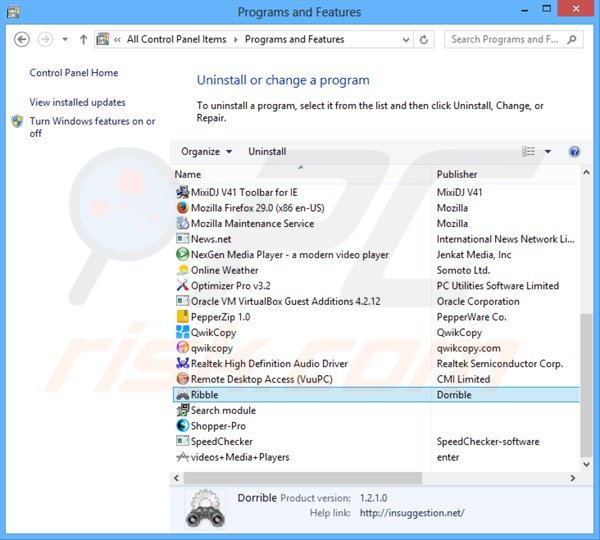Click the Shopper-Pro icon
The image size is (600, 540).
183,426
